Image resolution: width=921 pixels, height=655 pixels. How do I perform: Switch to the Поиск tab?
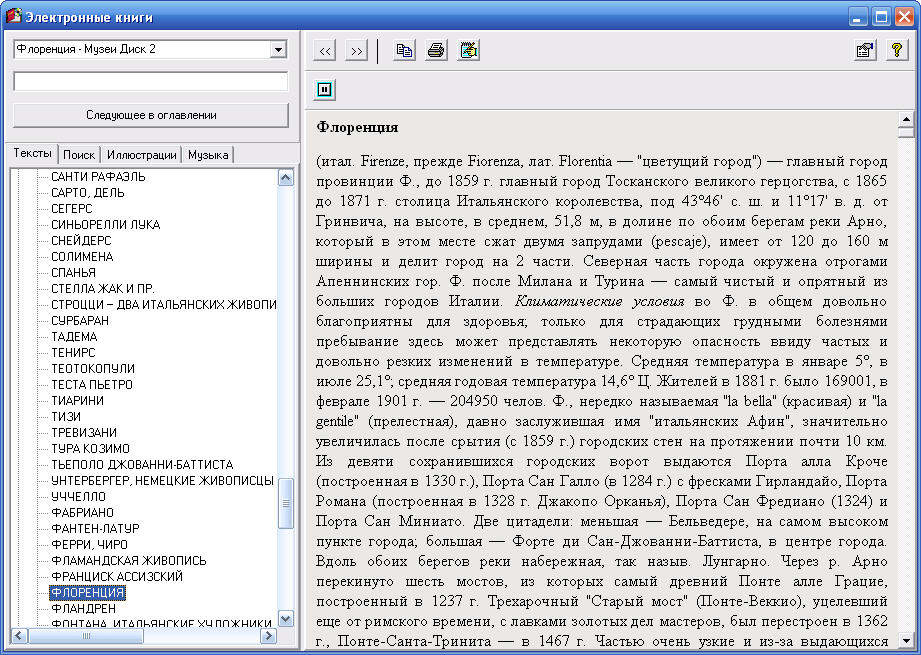[79, 155]
